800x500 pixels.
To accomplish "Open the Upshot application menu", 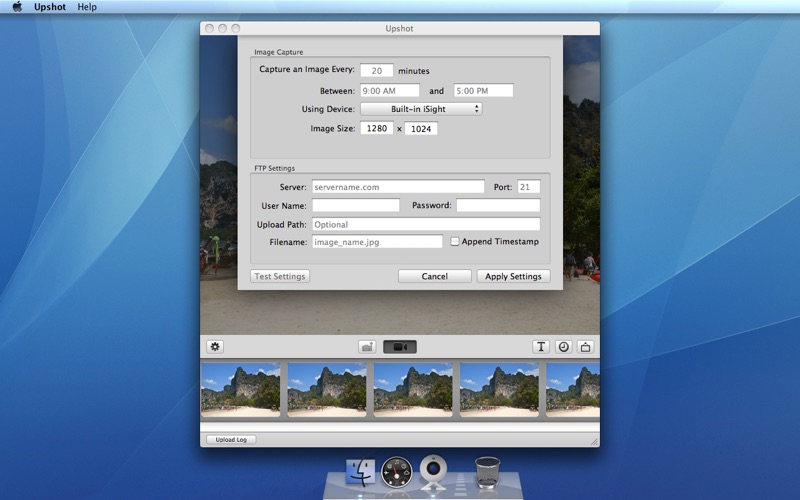I will [49, 7].
